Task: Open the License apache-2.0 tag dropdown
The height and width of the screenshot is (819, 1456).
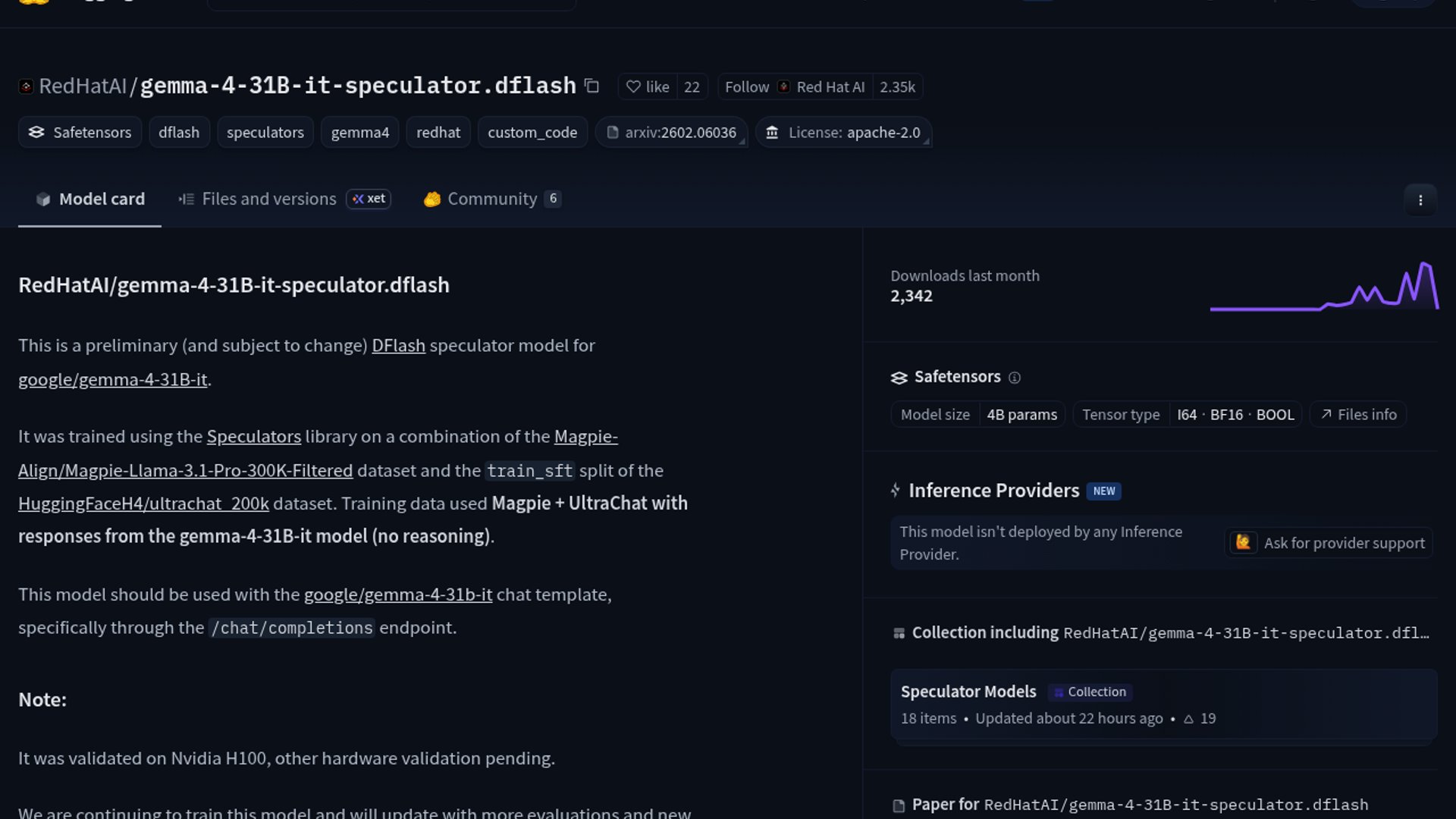Action: 843,133
